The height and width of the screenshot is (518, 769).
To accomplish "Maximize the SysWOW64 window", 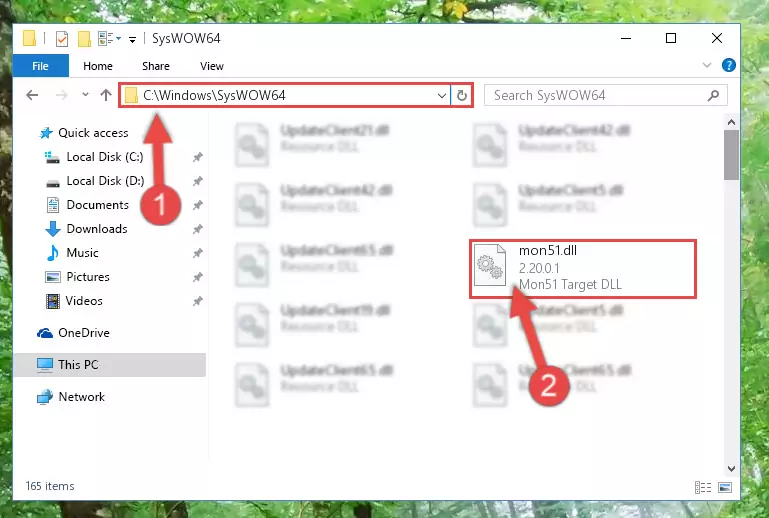I will 671,38.
